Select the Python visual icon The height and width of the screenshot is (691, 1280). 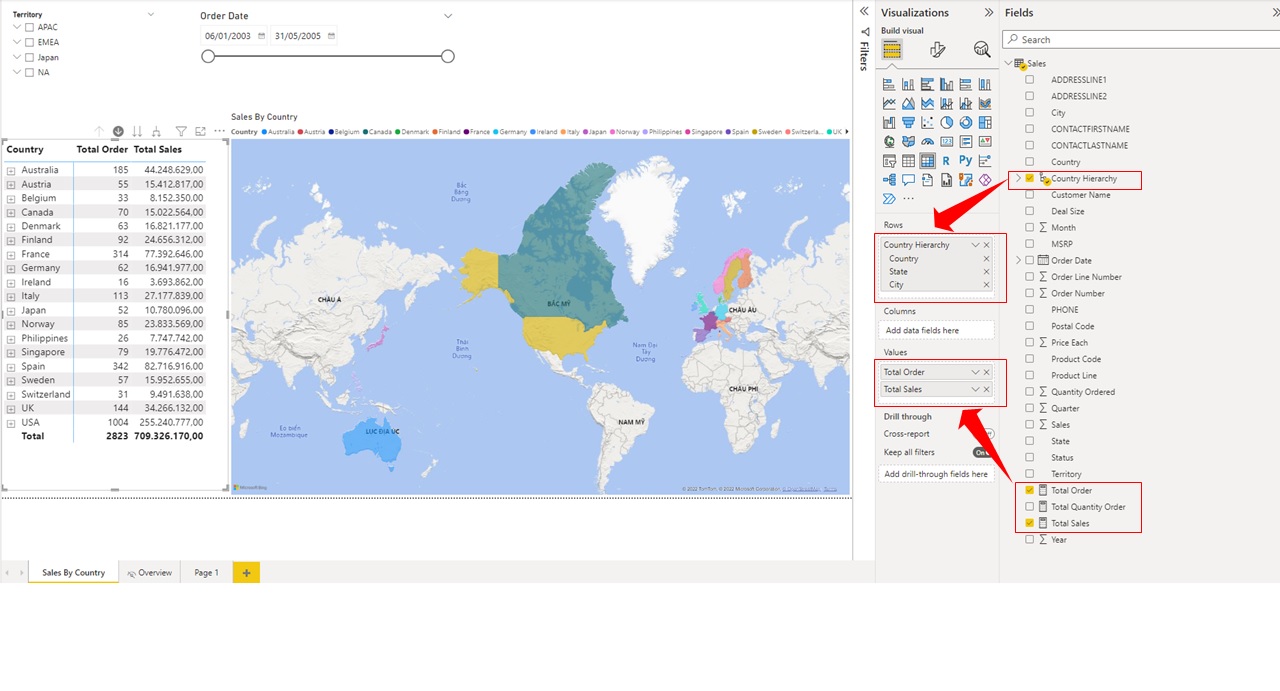click(966, 160)
